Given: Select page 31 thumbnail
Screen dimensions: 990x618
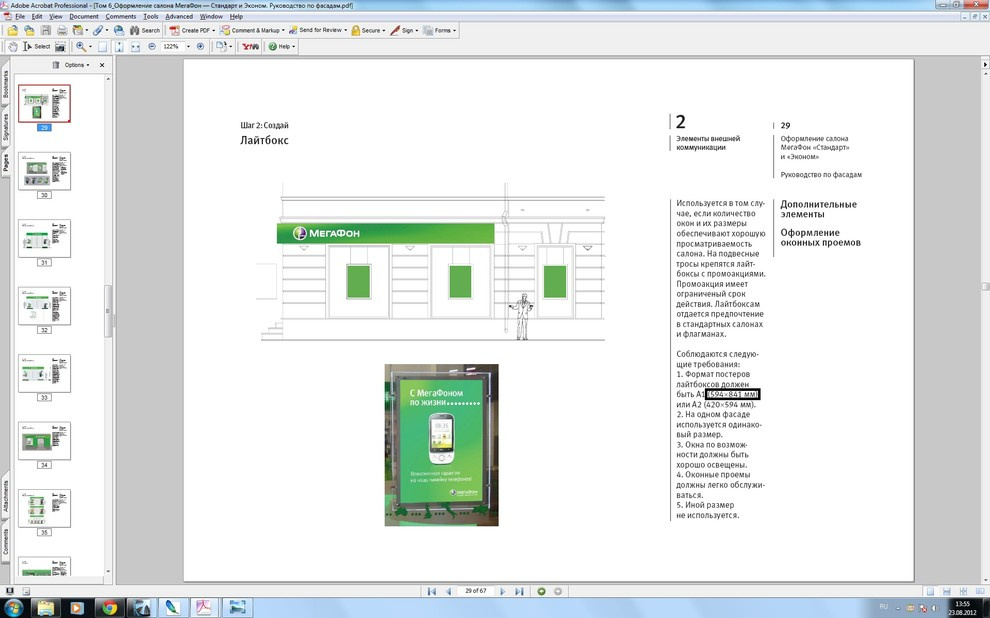Looking at the screenshot, I should coord(44,239).
